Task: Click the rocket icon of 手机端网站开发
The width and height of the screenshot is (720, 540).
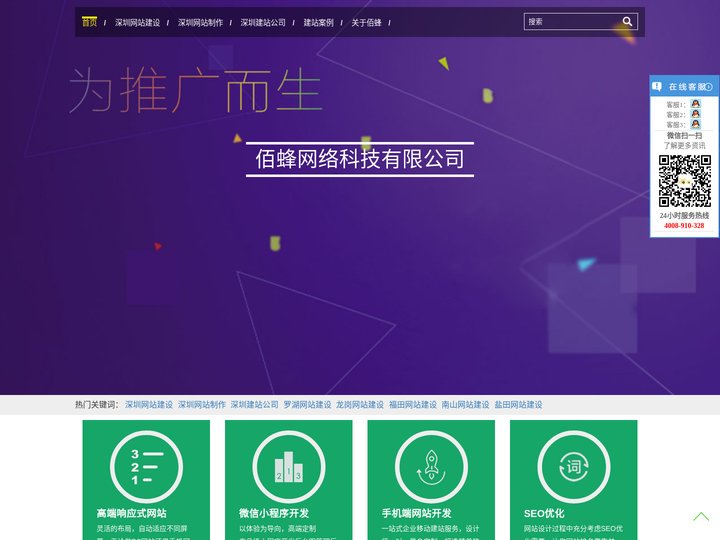Action: (x=431, y=467)
